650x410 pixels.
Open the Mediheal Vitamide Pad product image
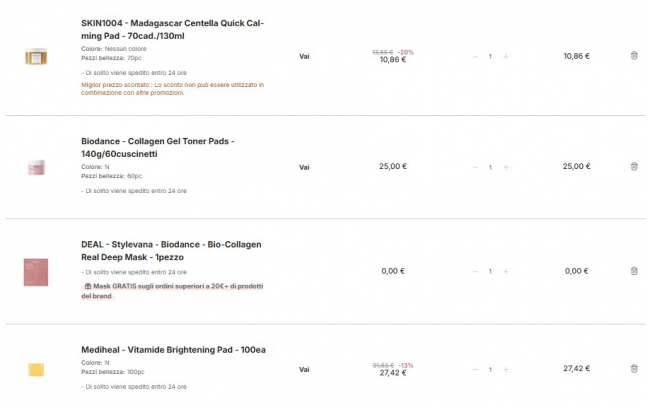(x=36, y=370)
